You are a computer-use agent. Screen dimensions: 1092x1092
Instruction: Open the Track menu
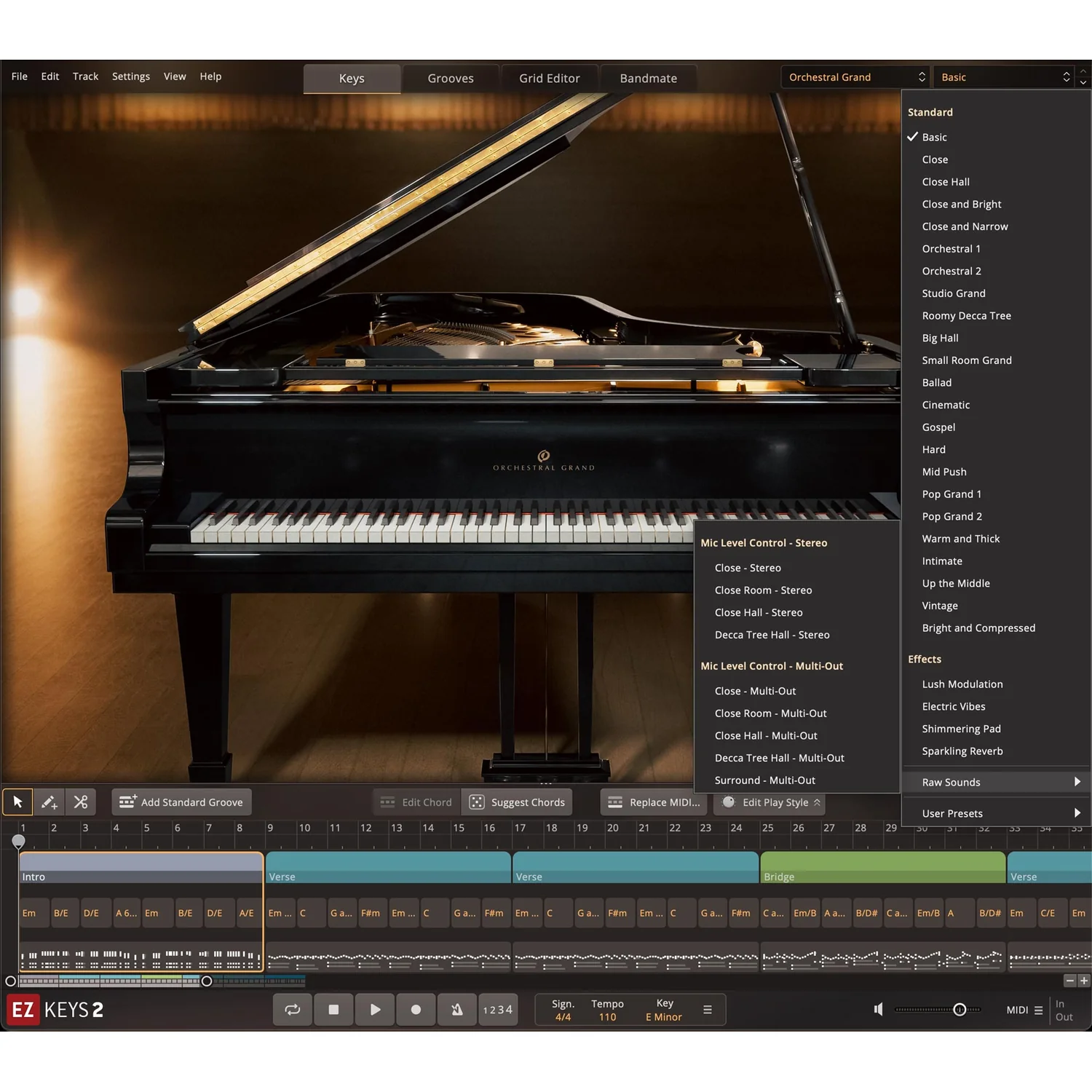click(85, 76)
